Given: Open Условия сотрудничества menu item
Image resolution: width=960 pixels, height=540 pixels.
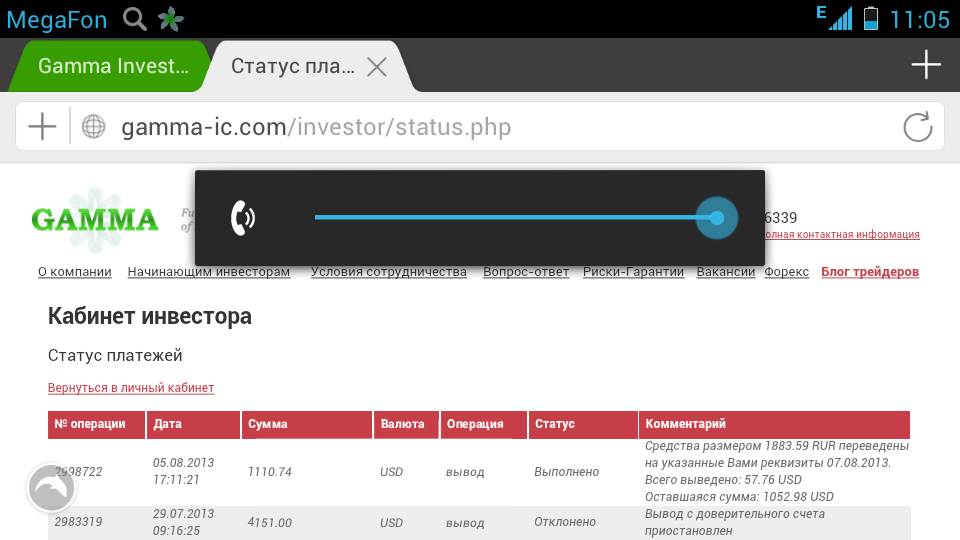Looking at the screenshot, I should (389, 272).
